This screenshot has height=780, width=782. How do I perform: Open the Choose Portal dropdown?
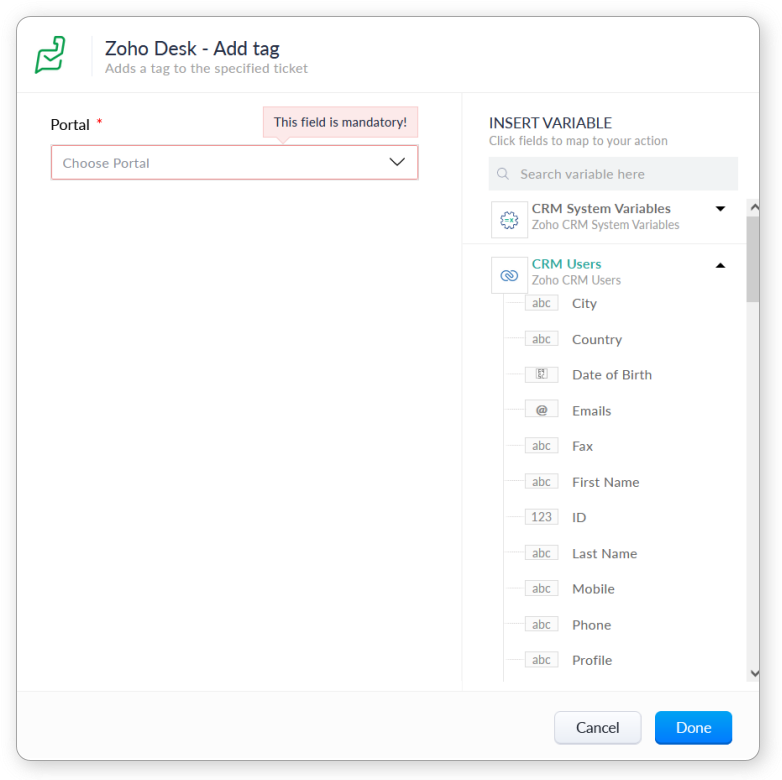tap(234, 163)
